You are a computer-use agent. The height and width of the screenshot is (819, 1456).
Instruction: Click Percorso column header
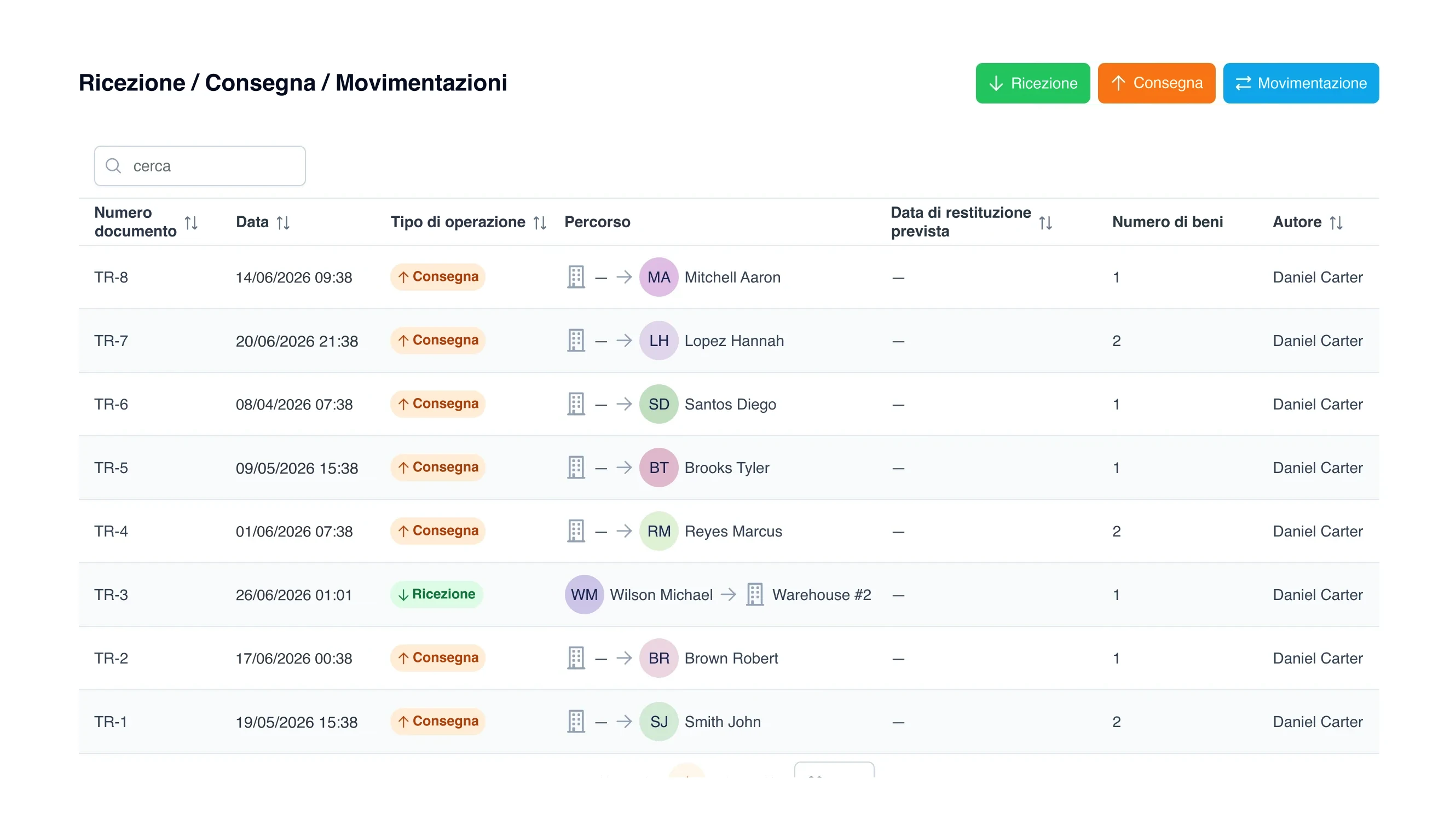pos(597,222)
